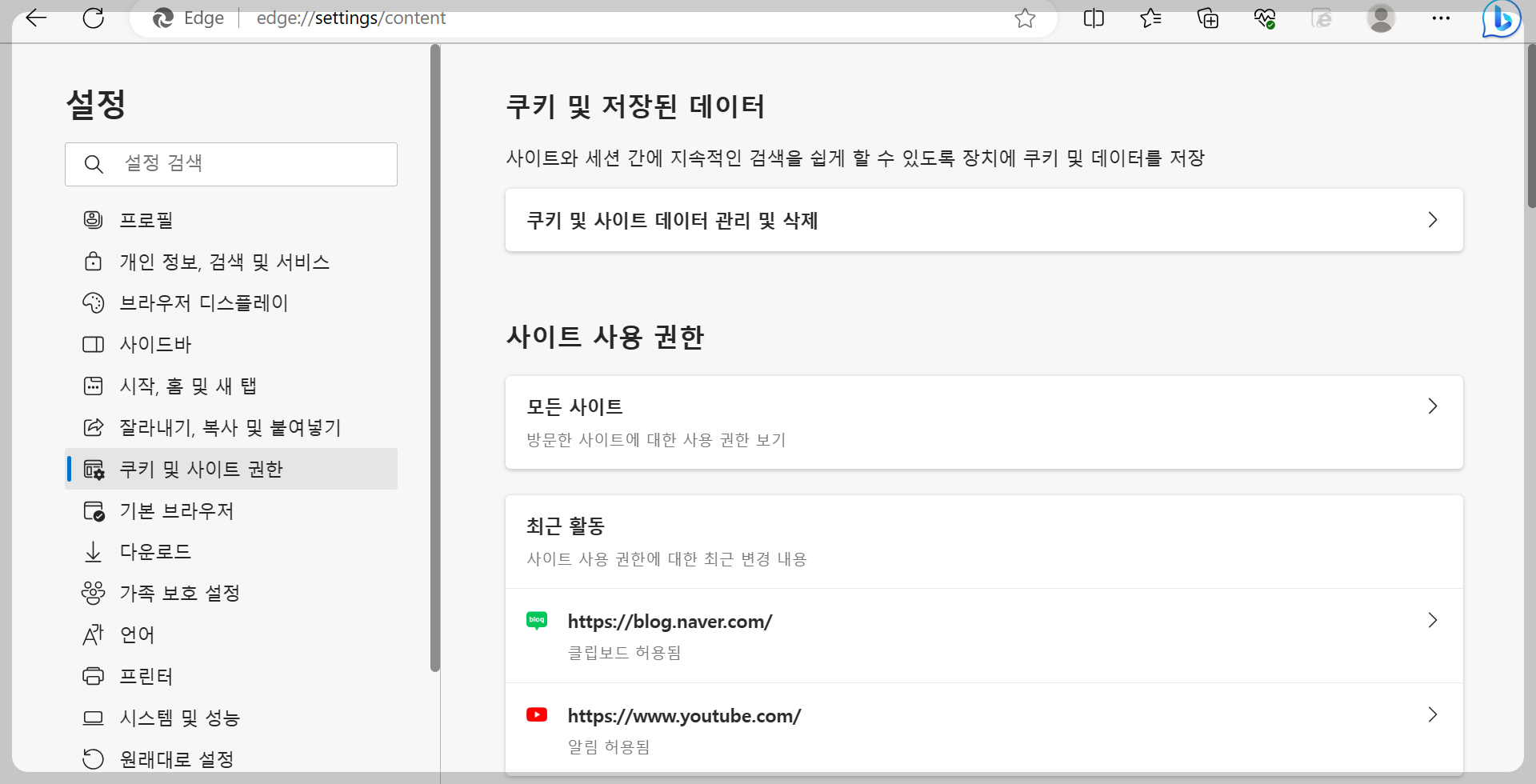Refresh the settings page

point(94,18)
